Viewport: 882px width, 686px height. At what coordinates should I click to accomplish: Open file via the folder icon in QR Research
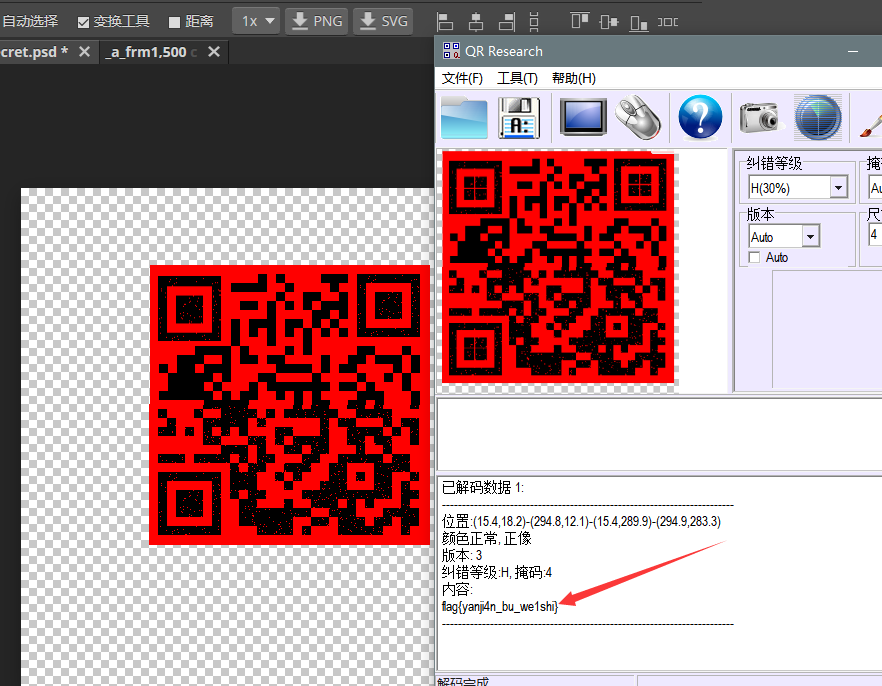click(464, 118)
